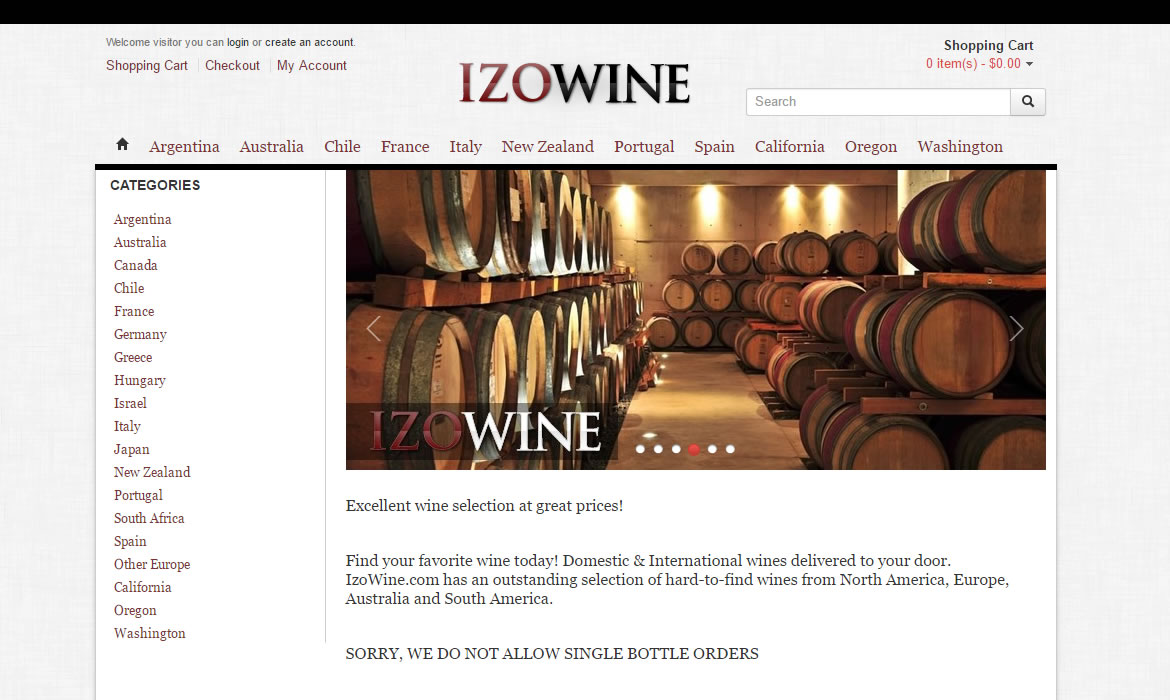
Task: Open the login link
Action: click(238, 43)
